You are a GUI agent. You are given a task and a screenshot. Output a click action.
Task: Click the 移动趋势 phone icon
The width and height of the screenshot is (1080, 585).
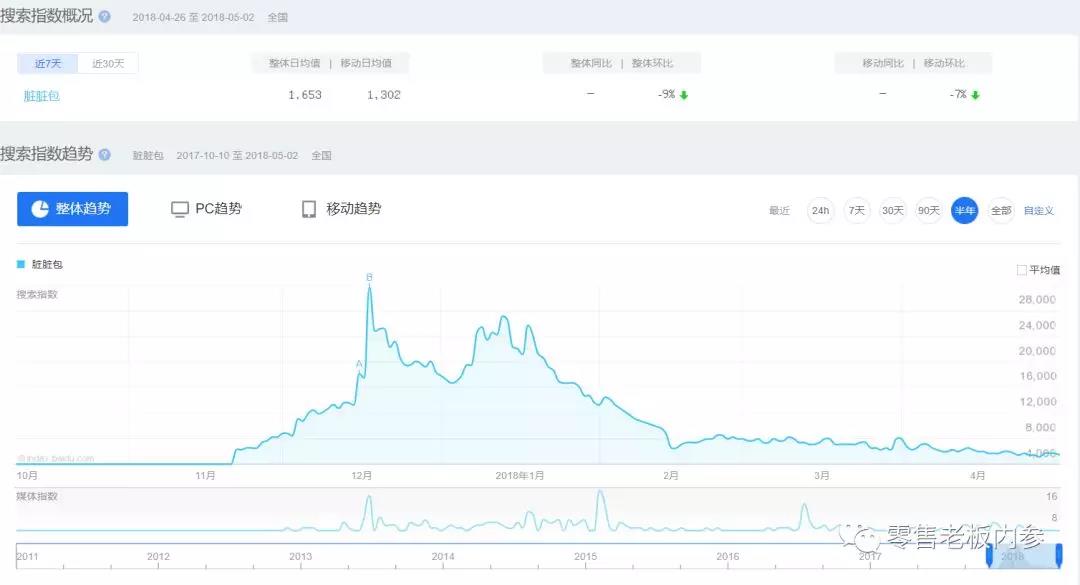point(309,209)
